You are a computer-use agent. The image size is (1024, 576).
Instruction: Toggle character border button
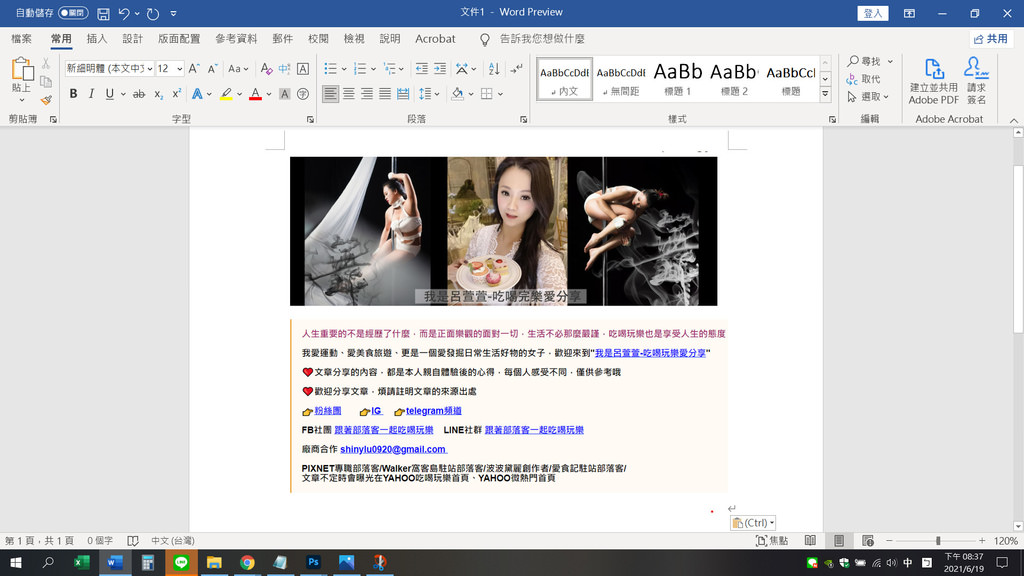[302, 69]
